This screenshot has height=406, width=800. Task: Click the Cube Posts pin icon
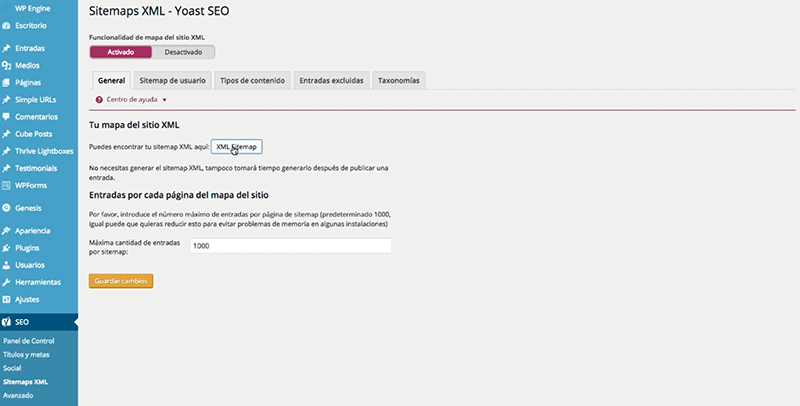click(6, 134)
